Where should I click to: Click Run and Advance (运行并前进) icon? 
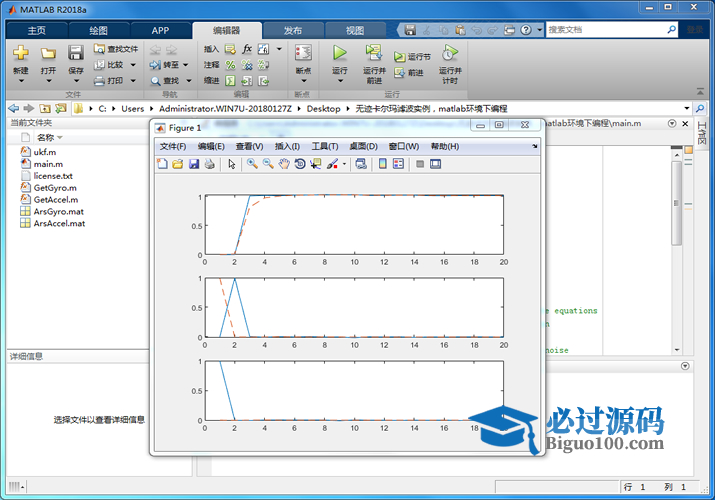click(374, 53)
